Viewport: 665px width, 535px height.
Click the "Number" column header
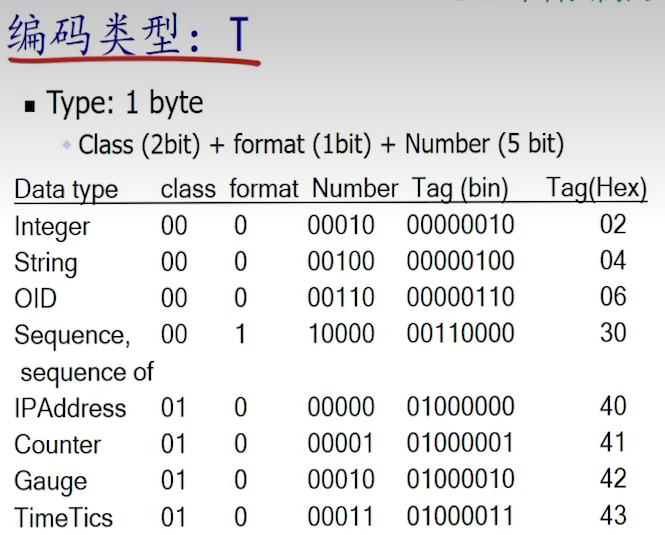[355, 188]
